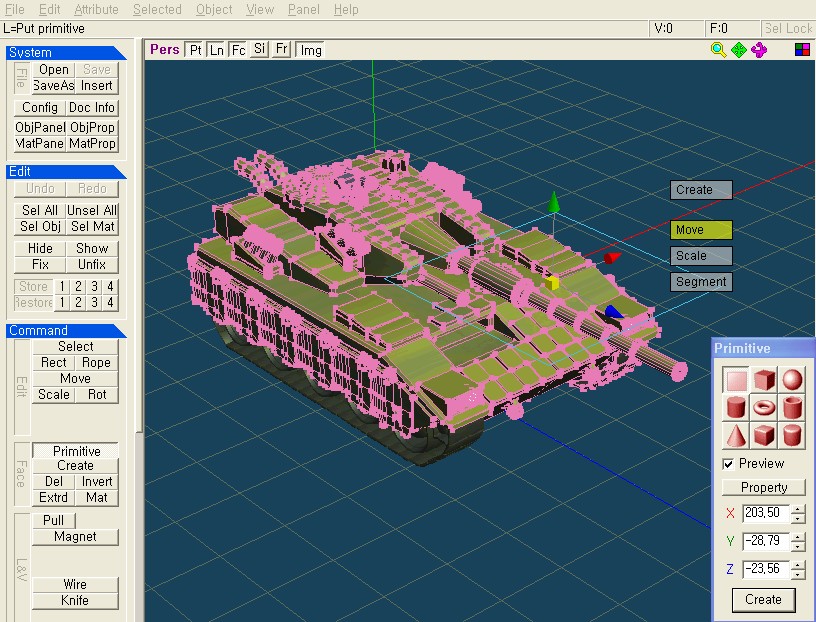Viewport: 816px width, 622px height.
Task: Collapse the System panel header
Action: [x=66, y=53]
